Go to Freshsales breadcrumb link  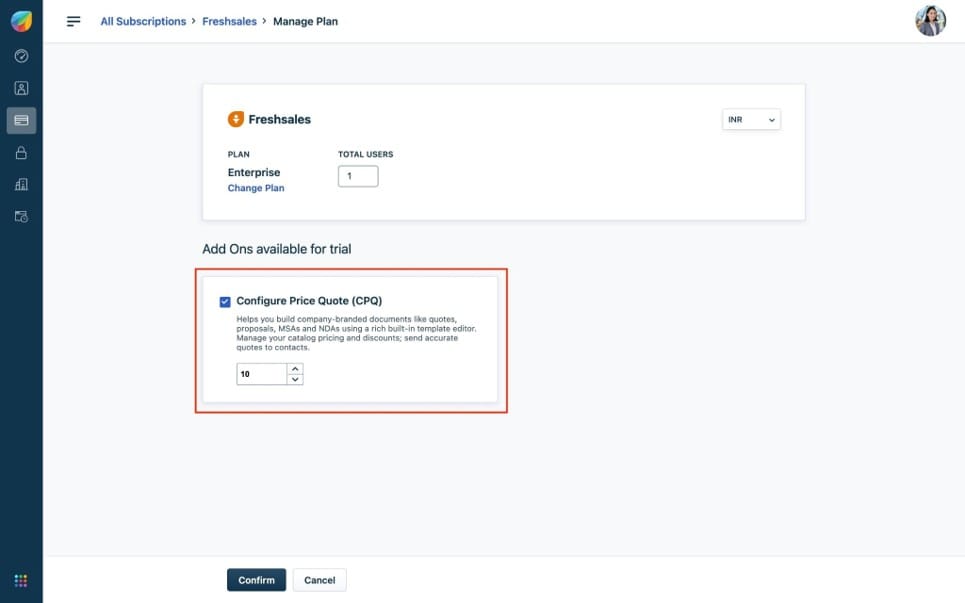click(229, 22)
